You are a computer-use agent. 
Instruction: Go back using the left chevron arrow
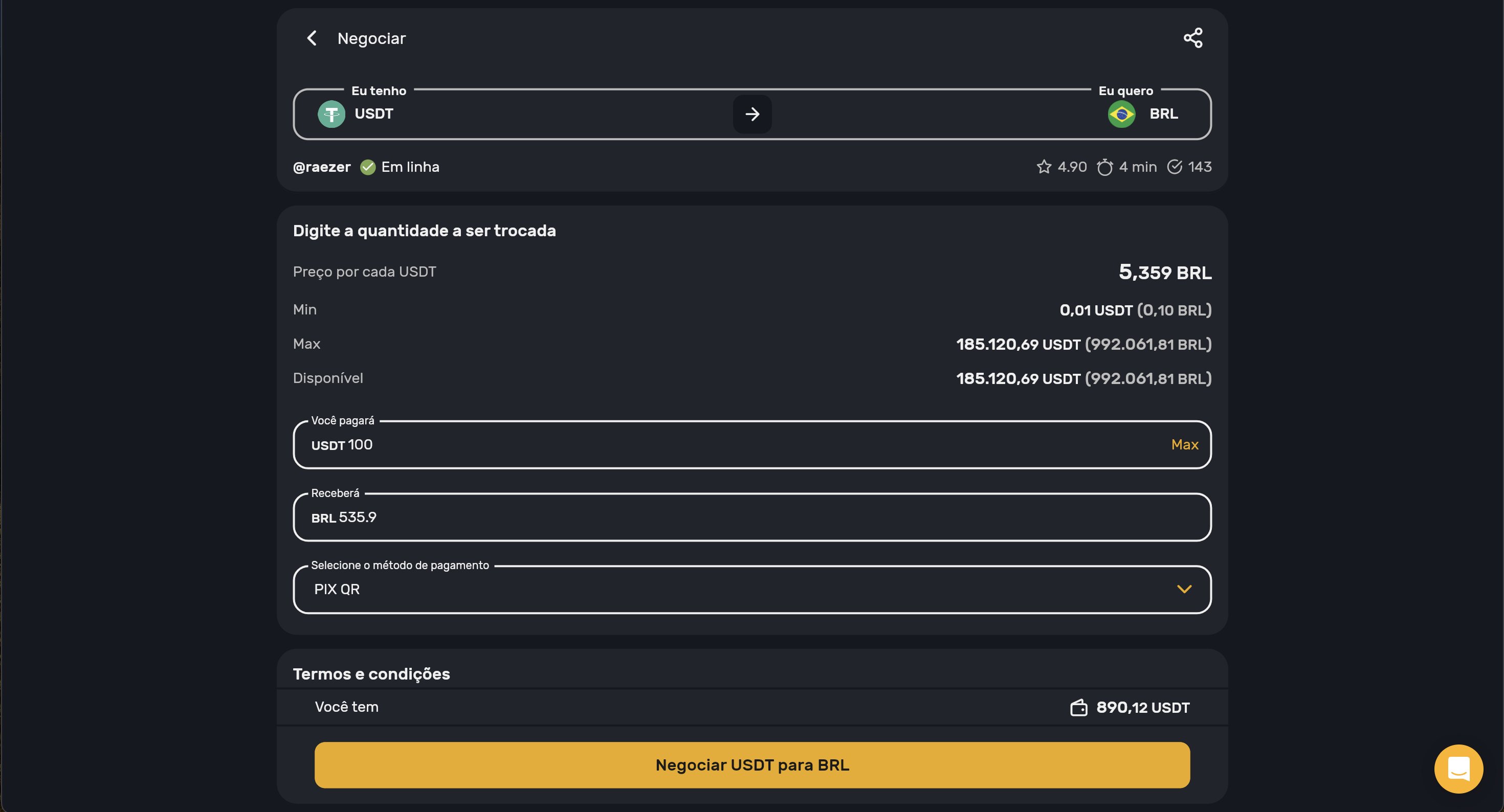click(x=312, y=38)
